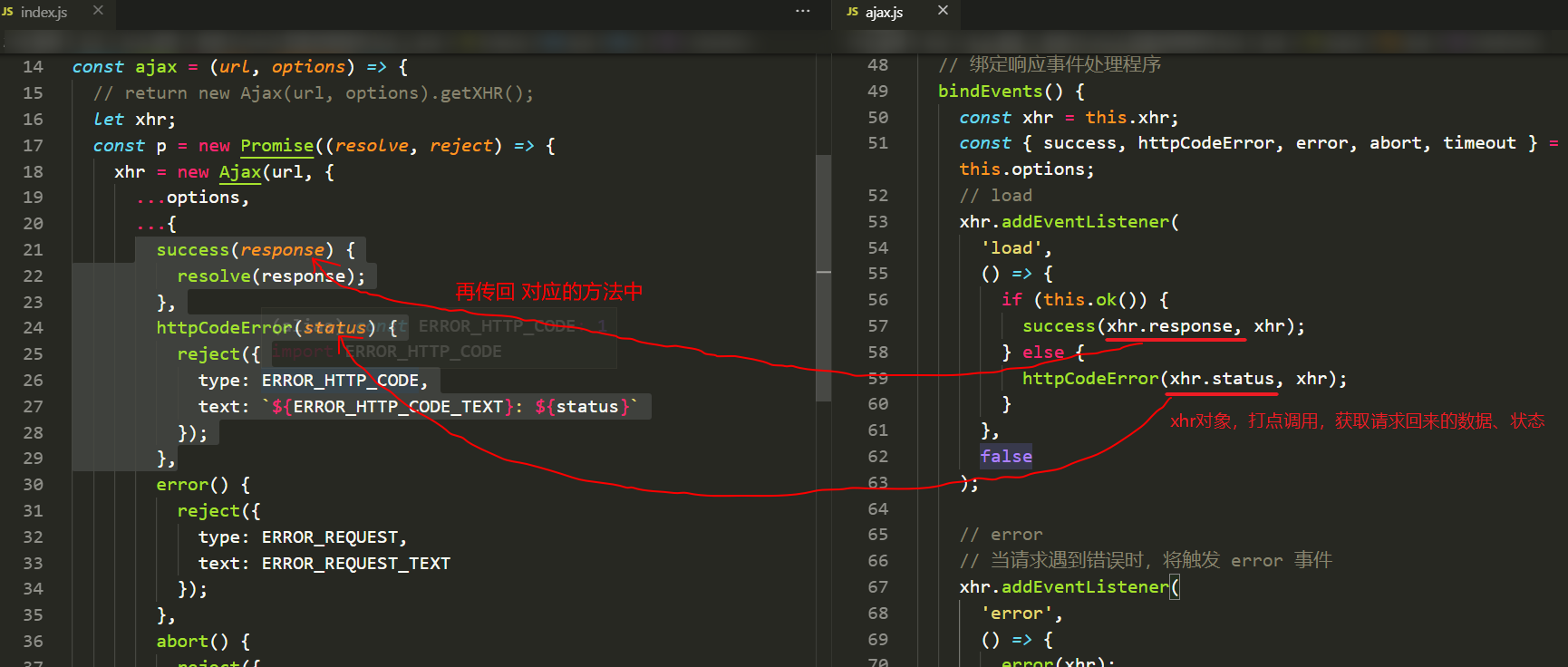Screen dimensions: 1568x667
Task: Click 'let xhr;' on line 16
Action: (x=135, y=120)
